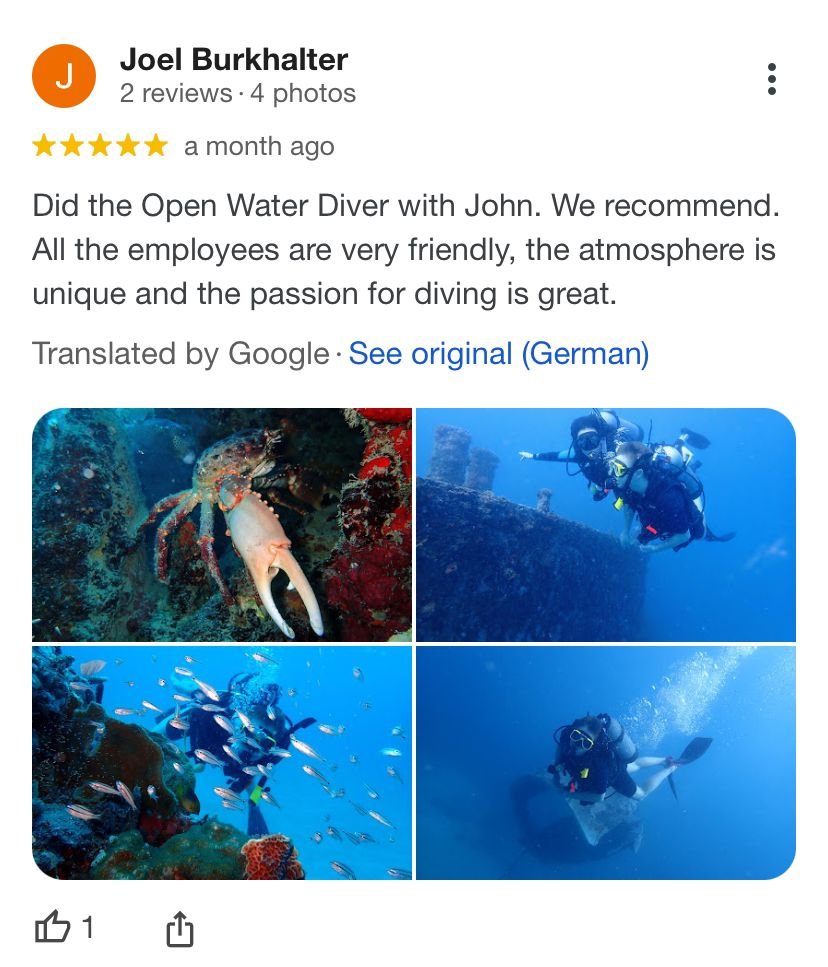828x967 pixels.
Task: Click the review text about Open Water Diver
Action: (406, 249)
